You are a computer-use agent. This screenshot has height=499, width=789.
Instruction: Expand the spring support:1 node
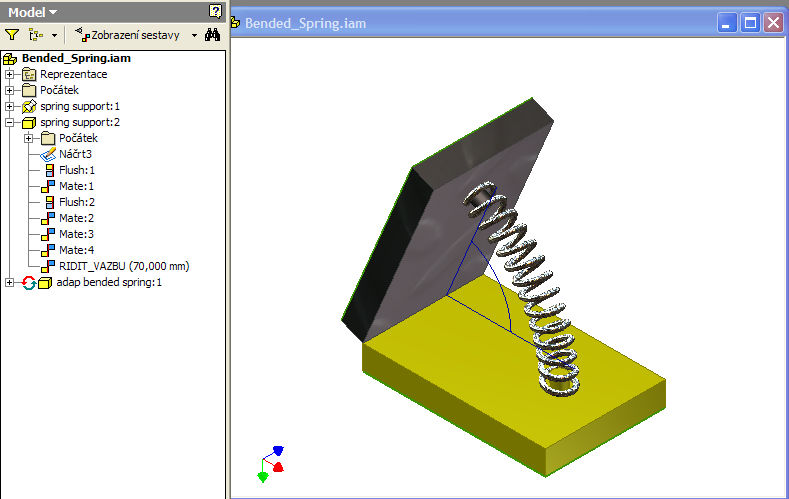click(x=10, y=106)
